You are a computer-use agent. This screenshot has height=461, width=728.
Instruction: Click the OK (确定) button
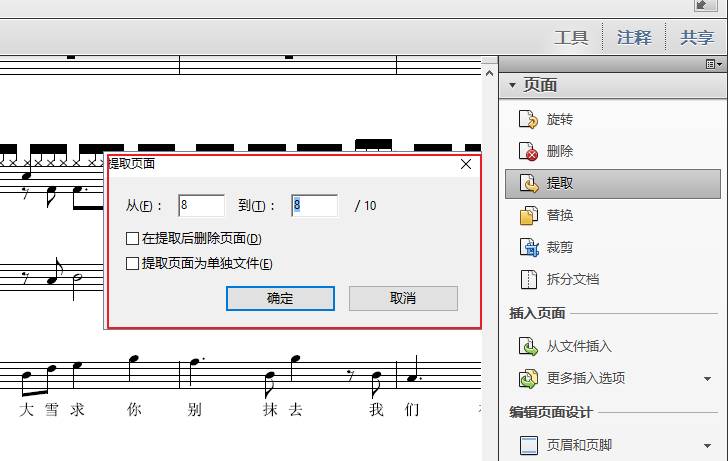pos(280,298)
